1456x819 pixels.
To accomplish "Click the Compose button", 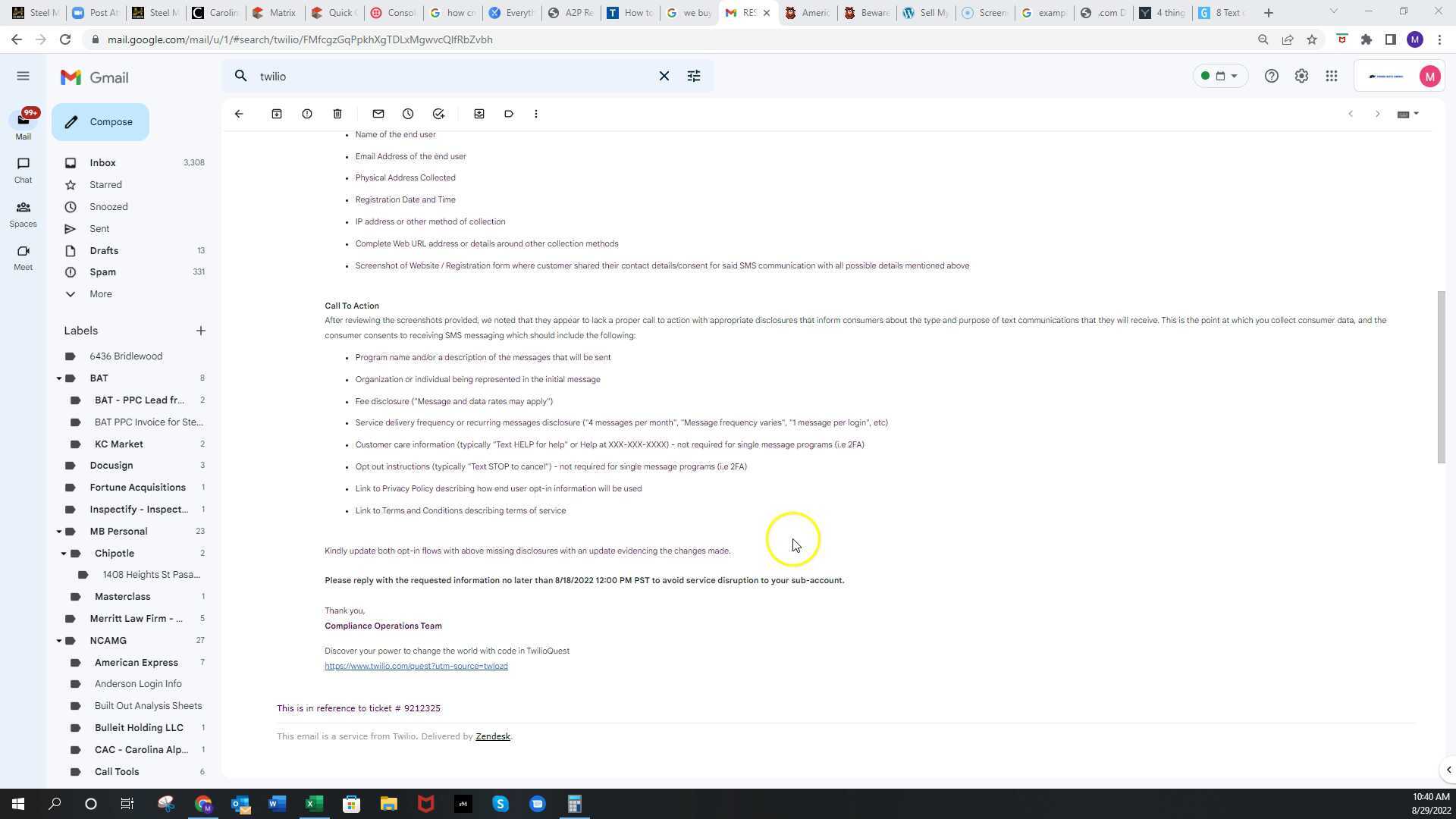I will (100, 121).
